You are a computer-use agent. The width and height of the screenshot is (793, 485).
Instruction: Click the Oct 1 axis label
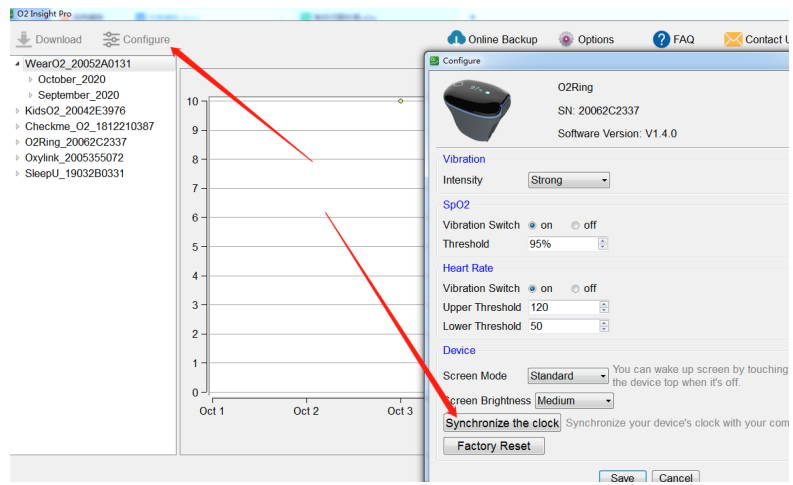211,411
